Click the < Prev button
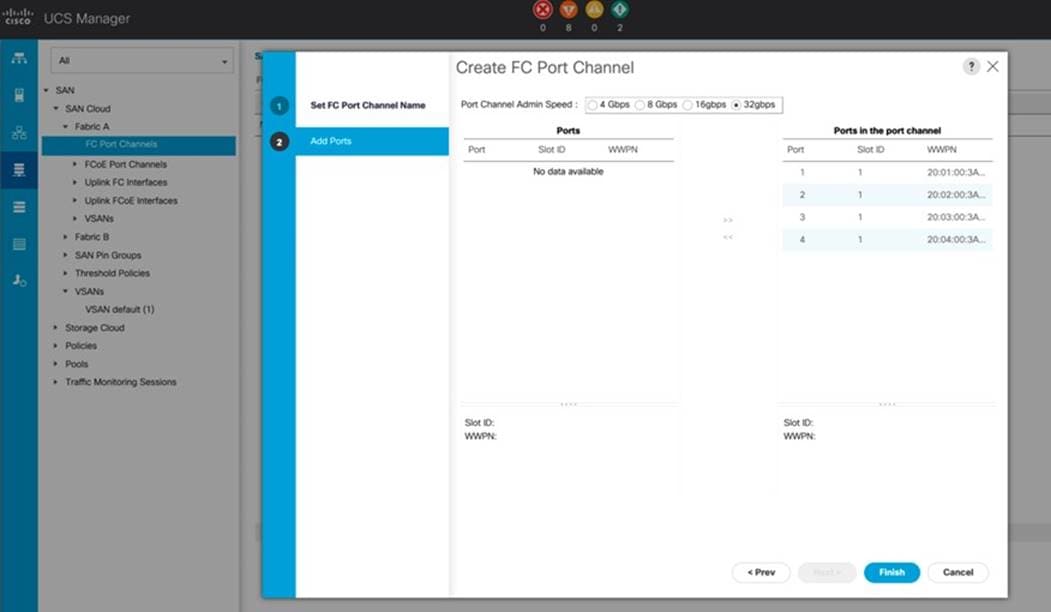Screen dimensions: 1051x612 click(x=761, y=572)
